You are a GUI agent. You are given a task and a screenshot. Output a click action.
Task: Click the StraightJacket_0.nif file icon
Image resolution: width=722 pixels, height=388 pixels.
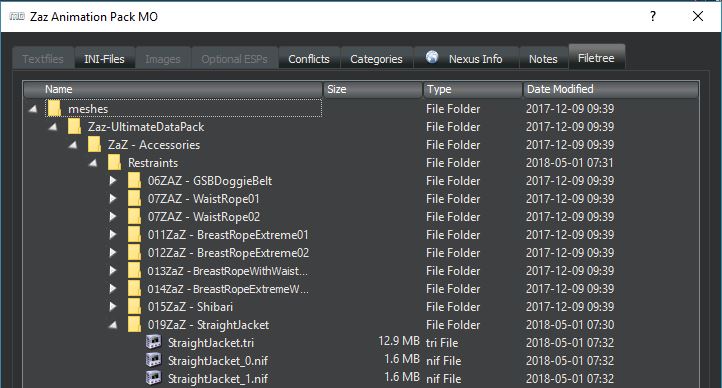pos(154,360)
